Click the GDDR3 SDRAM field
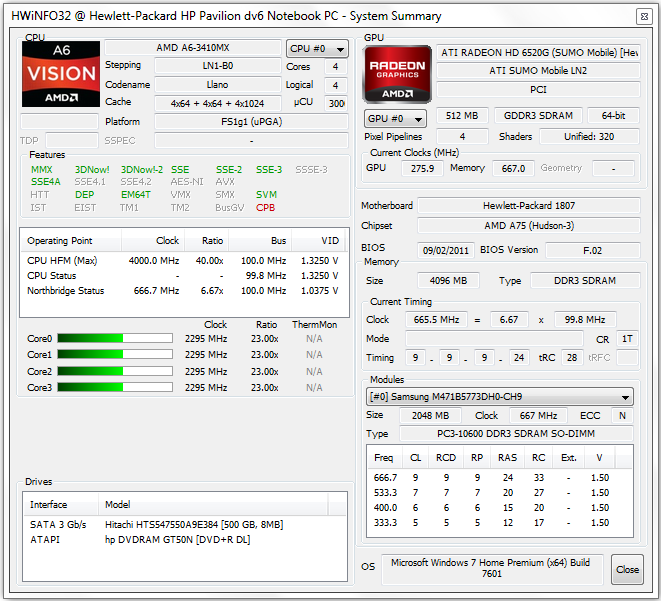Viewport: 661px width, 601px height. [x=538, y=116]
